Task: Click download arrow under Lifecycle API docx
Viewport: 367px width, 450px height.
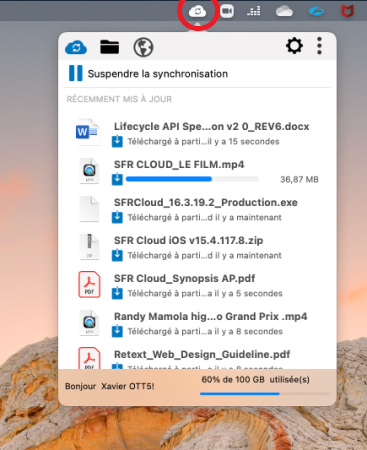Action: [x=117, y=141]
